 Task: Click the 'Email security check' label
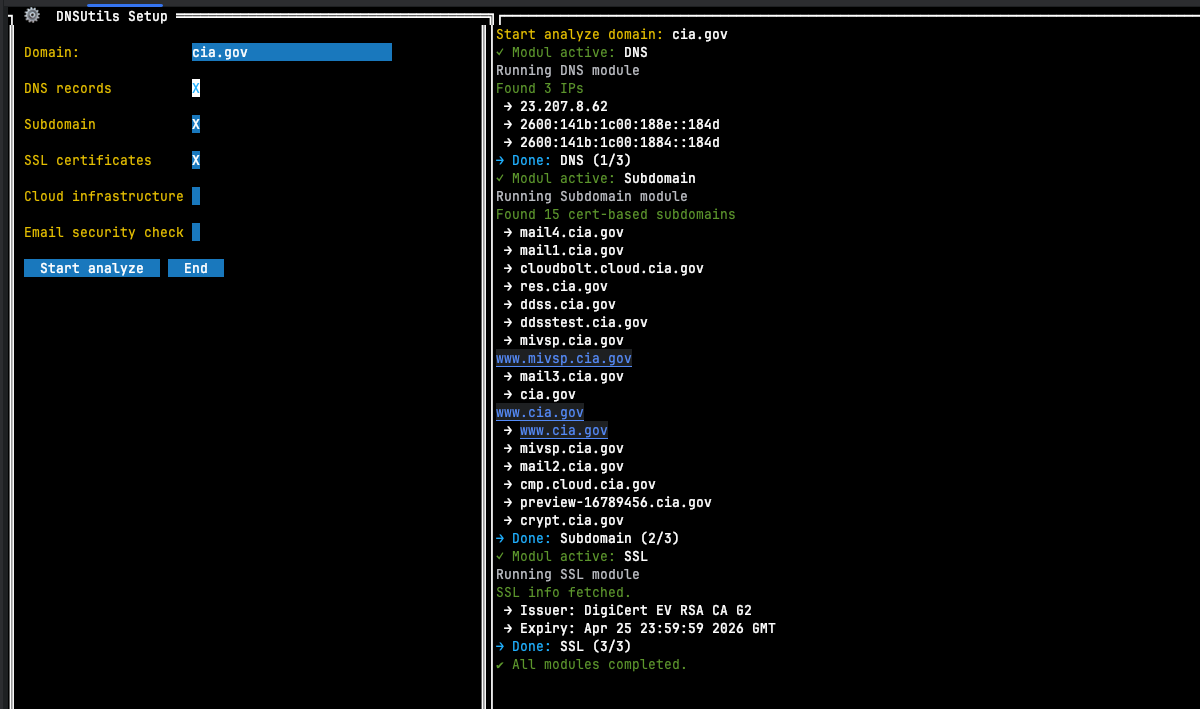[x=104, y=232]
